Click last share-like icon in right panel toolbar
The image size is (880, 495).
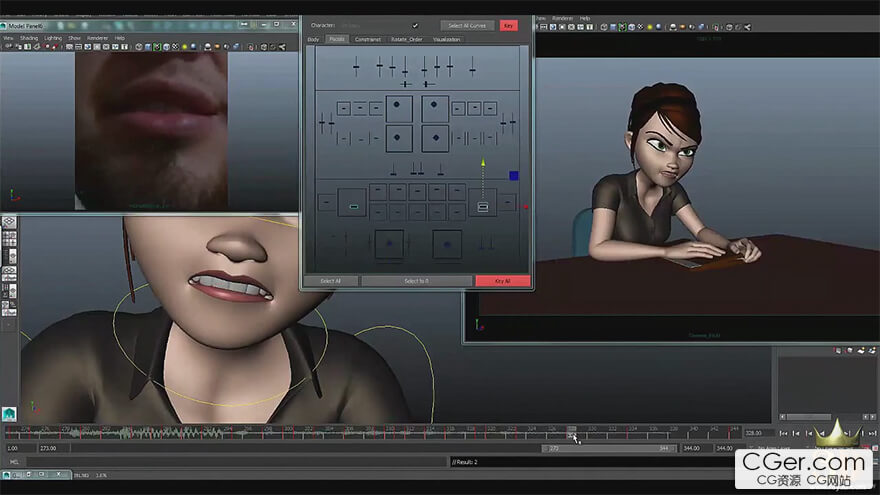coord(747,27)
